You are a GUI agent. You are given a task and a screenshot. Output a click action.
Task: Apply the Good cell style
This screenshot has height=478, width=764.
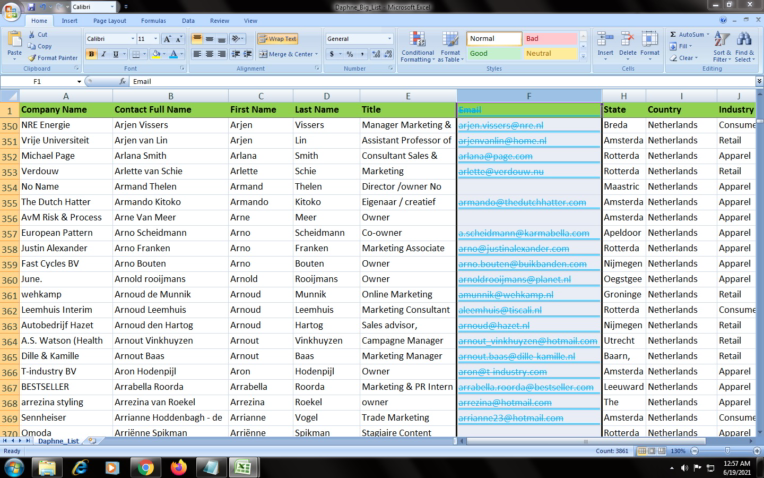pos(494,54)
